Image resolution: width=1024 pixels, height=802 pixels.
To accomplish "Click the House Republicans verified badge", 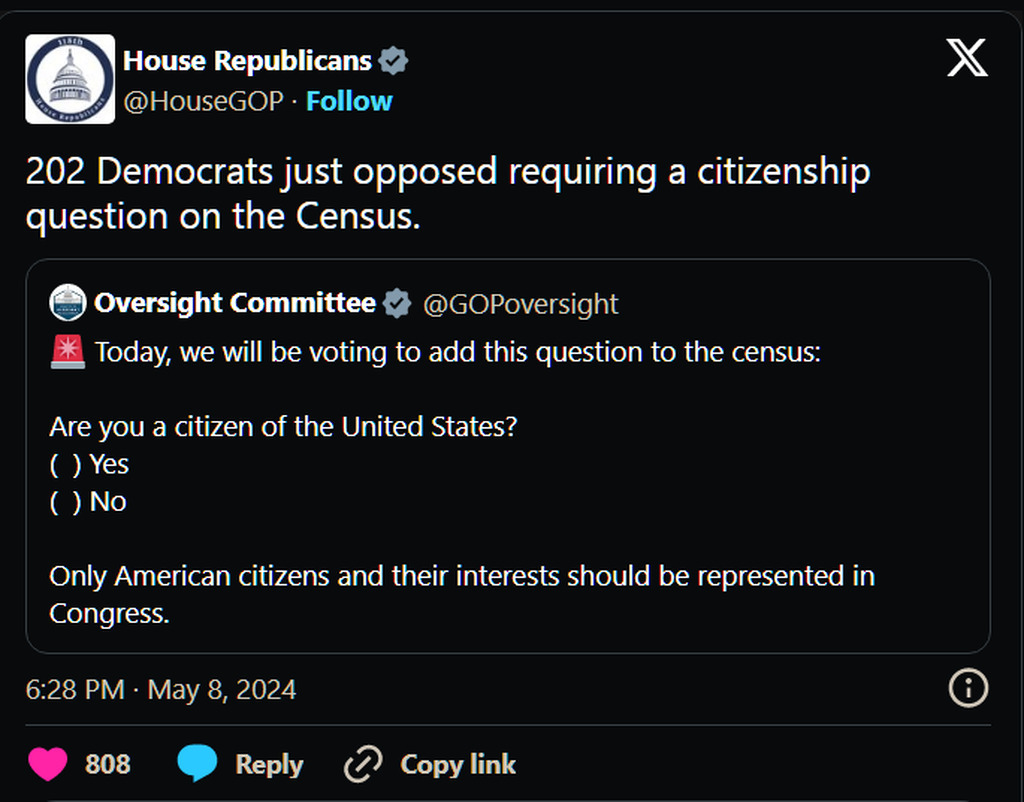I will tap(393, 61).
